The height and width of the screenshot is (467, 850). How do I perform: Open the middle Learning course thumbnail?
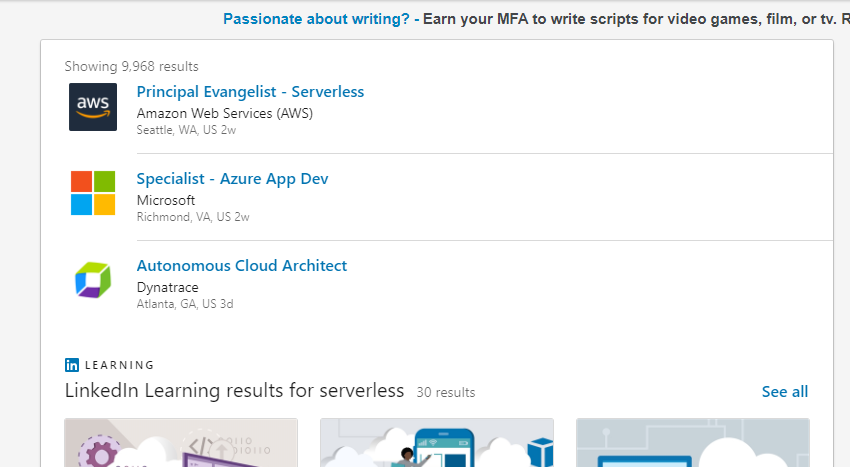pyautogui.click(x=436, y=443)
